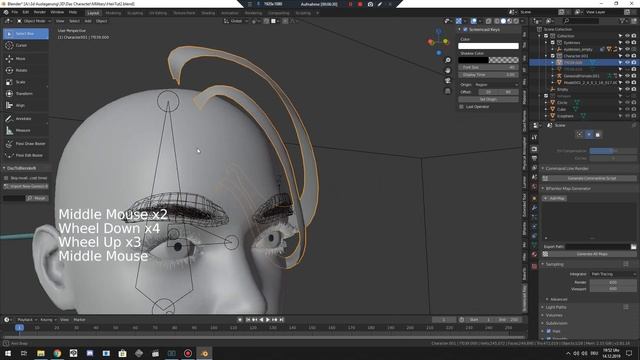This screenshot has width=640, height=360.
Task: Click the Export Path input field
Action: (598, 247)
